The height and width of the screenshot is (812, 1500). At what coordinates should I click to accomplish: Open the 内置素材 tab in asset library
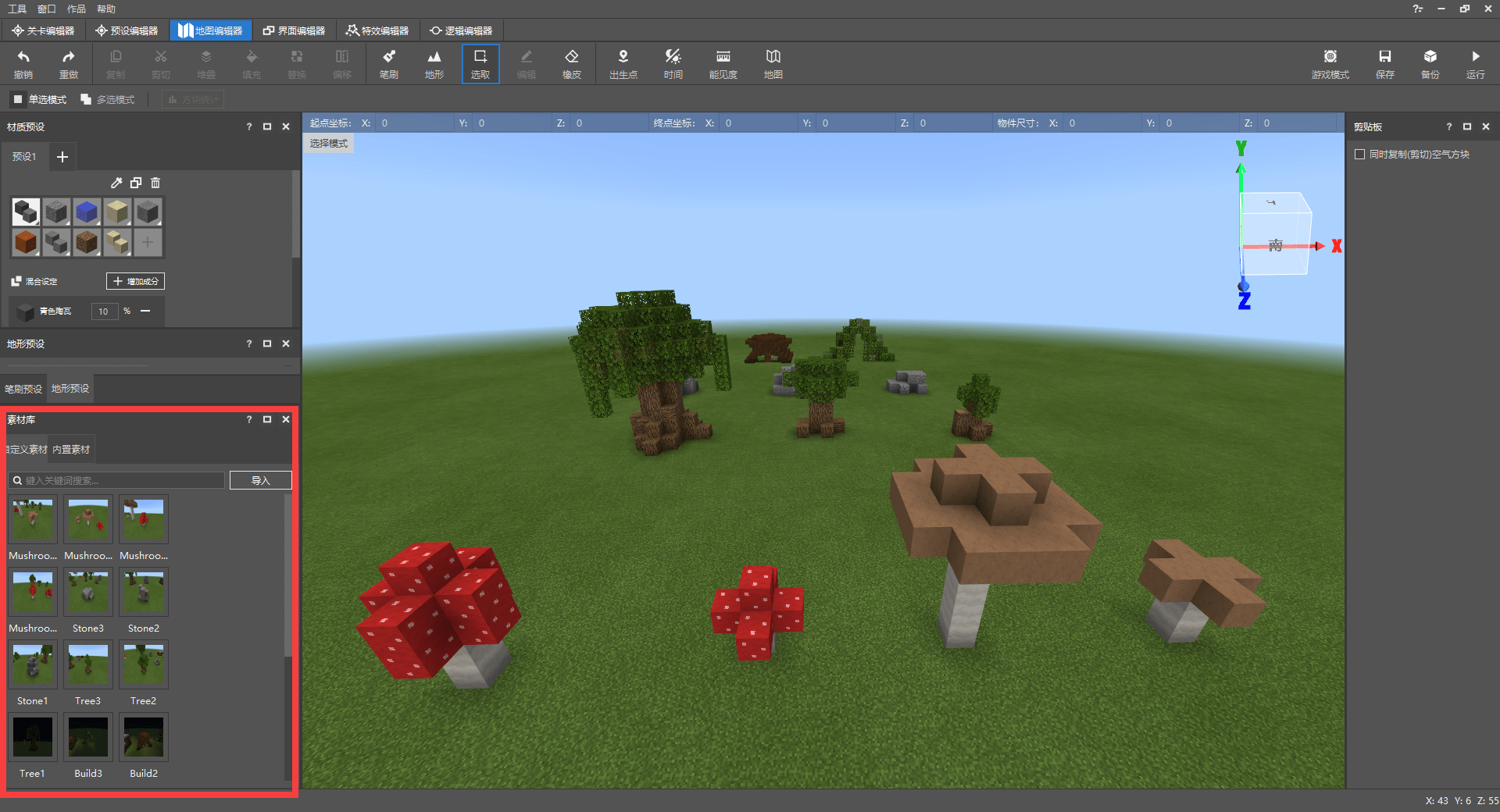(71, 450)
